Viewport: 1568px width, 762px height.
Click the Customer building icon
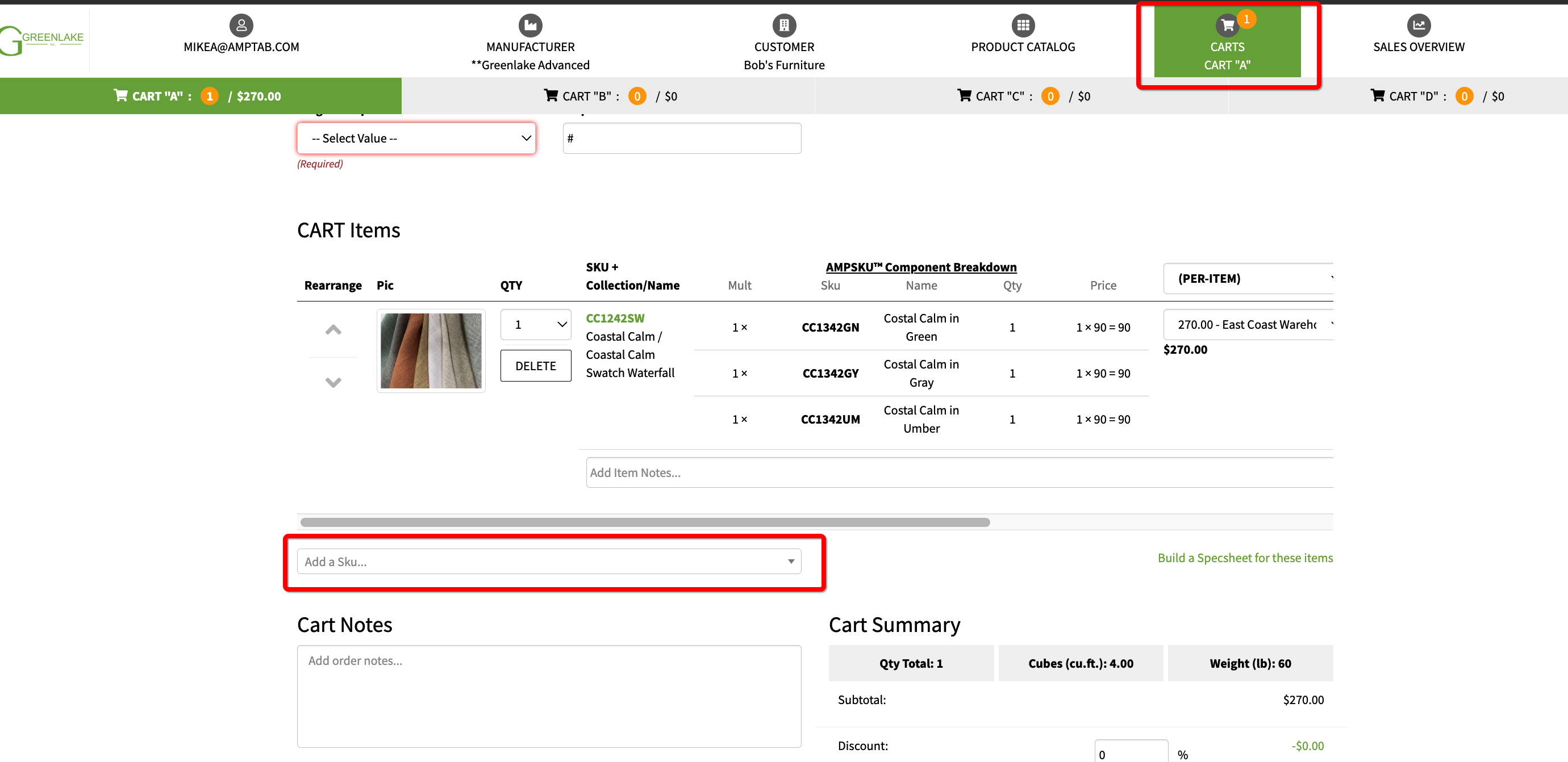click(x=783, y=25)
